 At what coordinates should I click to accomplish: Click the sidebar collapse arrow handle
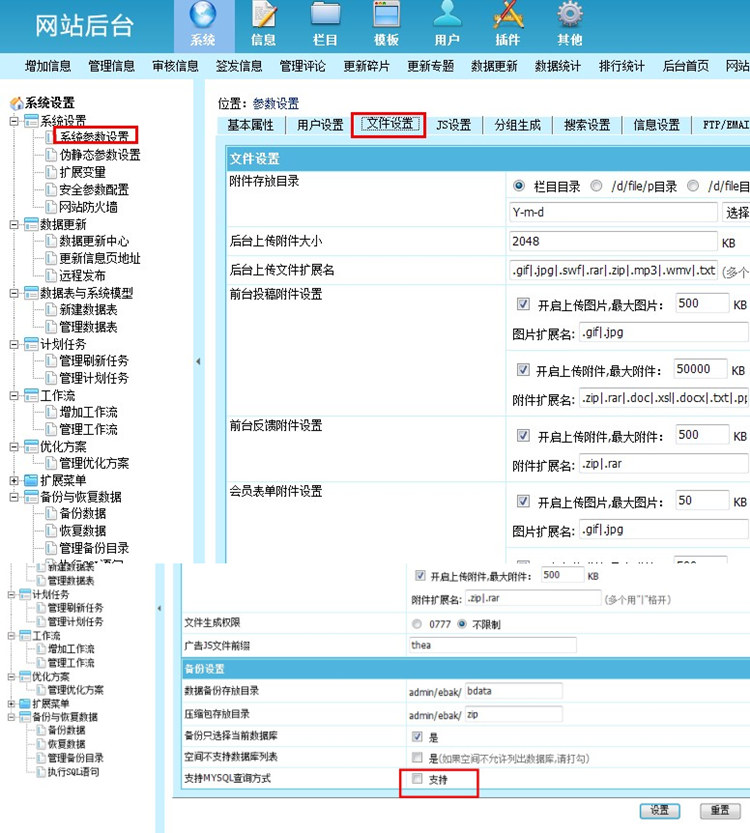point(197,361)
